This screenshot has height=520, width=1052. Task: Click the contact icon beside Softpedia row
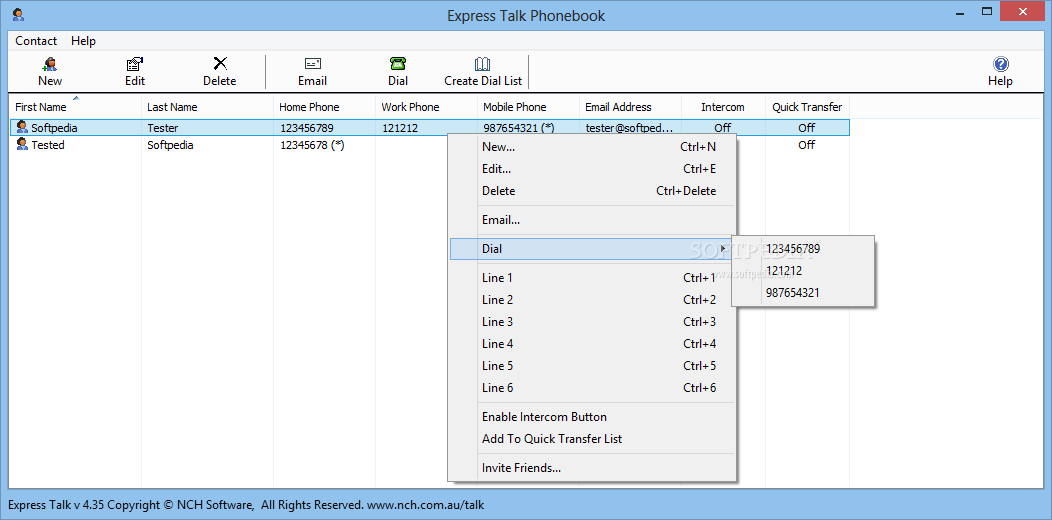pyautogui.click(x=22, y=127)
